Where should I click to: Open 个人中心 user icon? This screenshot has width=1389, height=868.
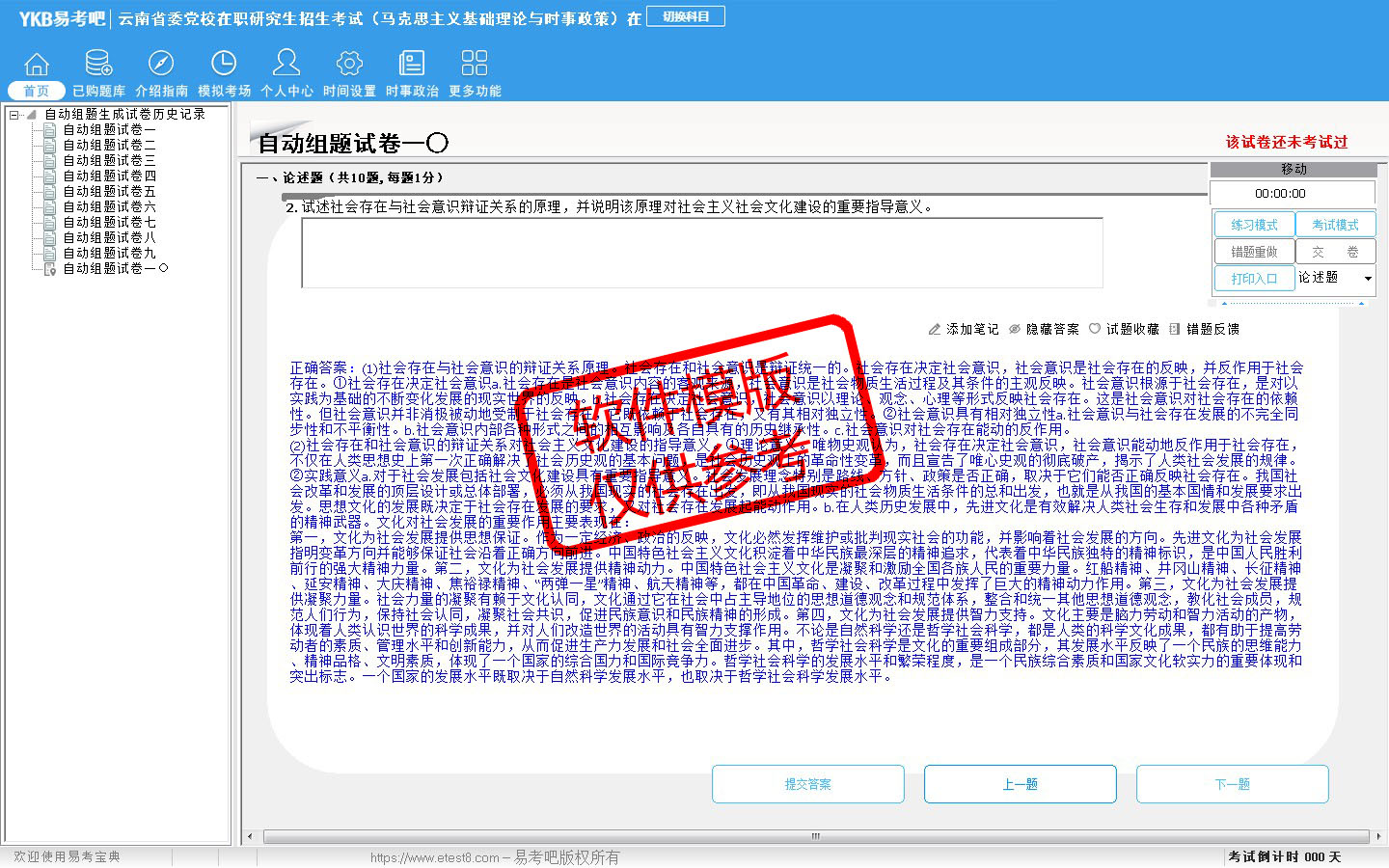(286, 65)
